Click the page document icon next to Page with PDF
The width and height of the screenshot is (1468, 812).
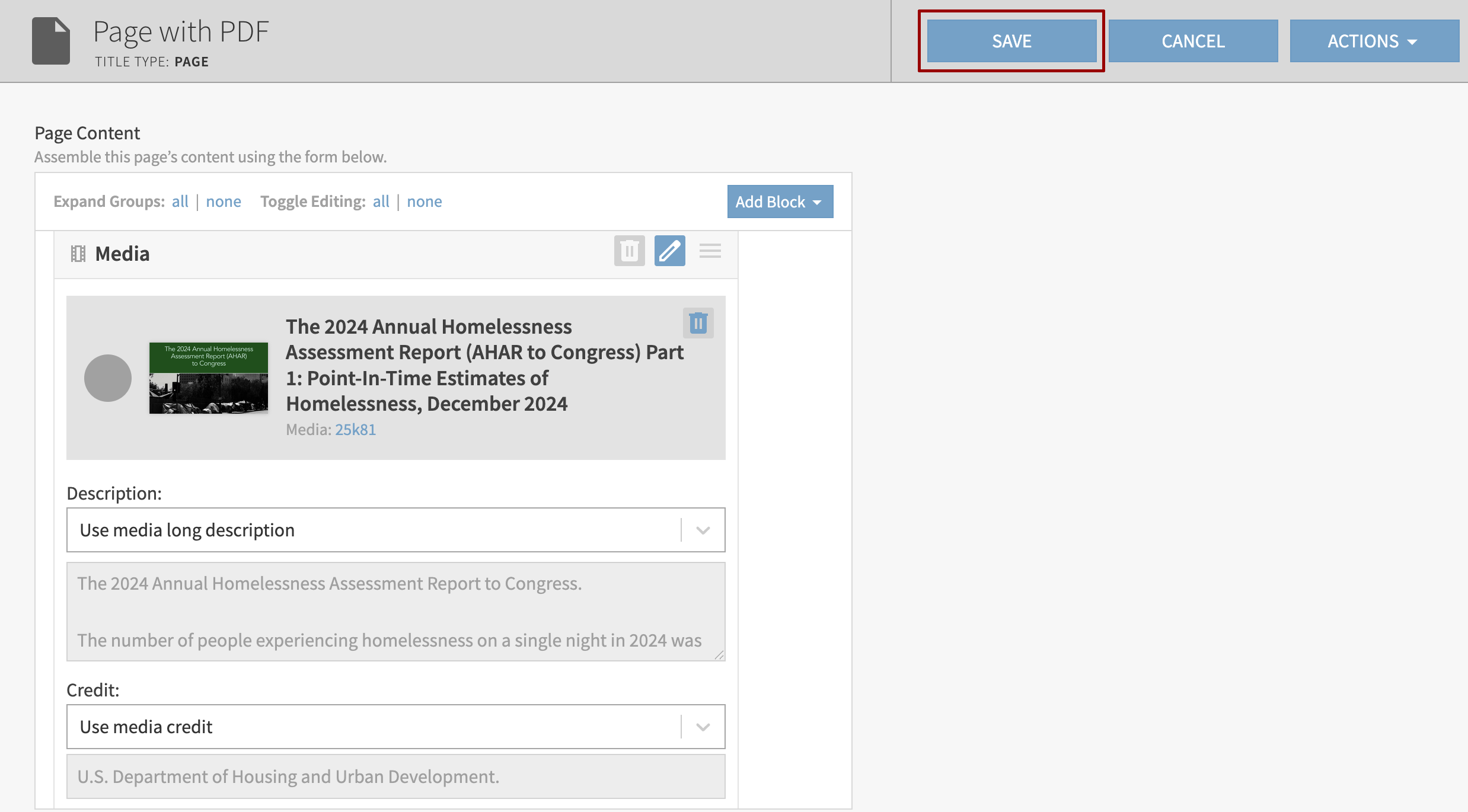coord(50,40)
